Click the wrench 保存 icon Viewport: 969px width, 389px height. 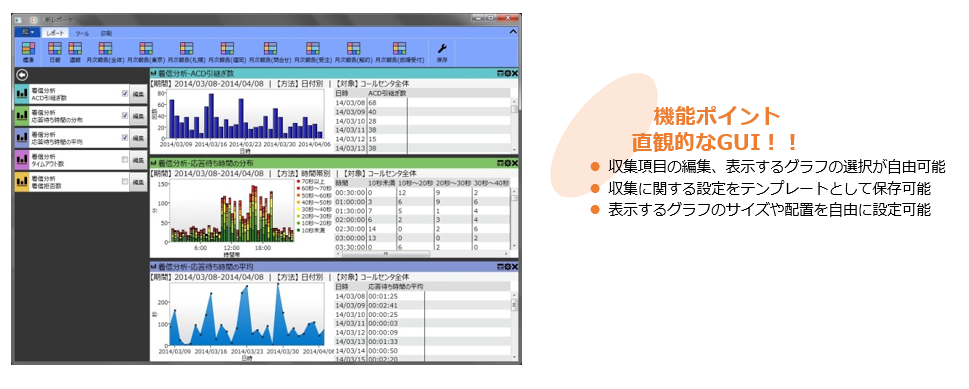click(x=442, y=49)
